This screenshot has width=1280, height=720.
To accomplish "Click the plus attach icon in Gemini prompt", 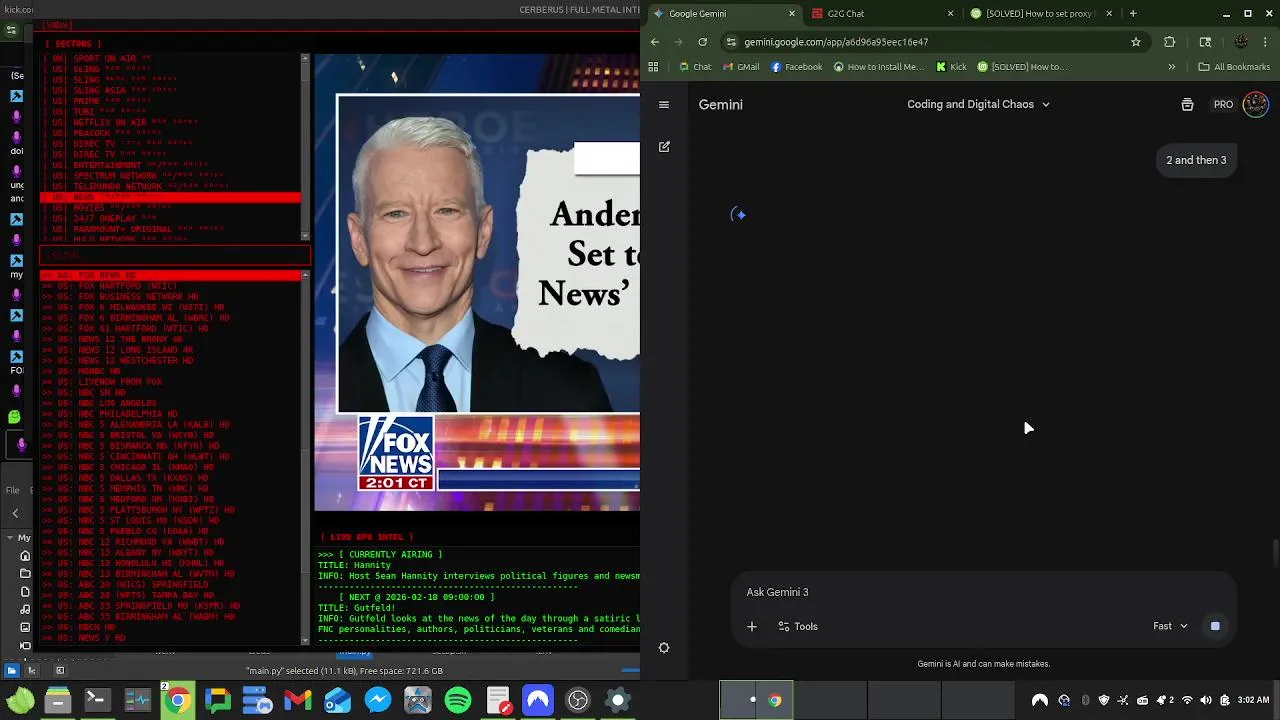I will 752,626.
